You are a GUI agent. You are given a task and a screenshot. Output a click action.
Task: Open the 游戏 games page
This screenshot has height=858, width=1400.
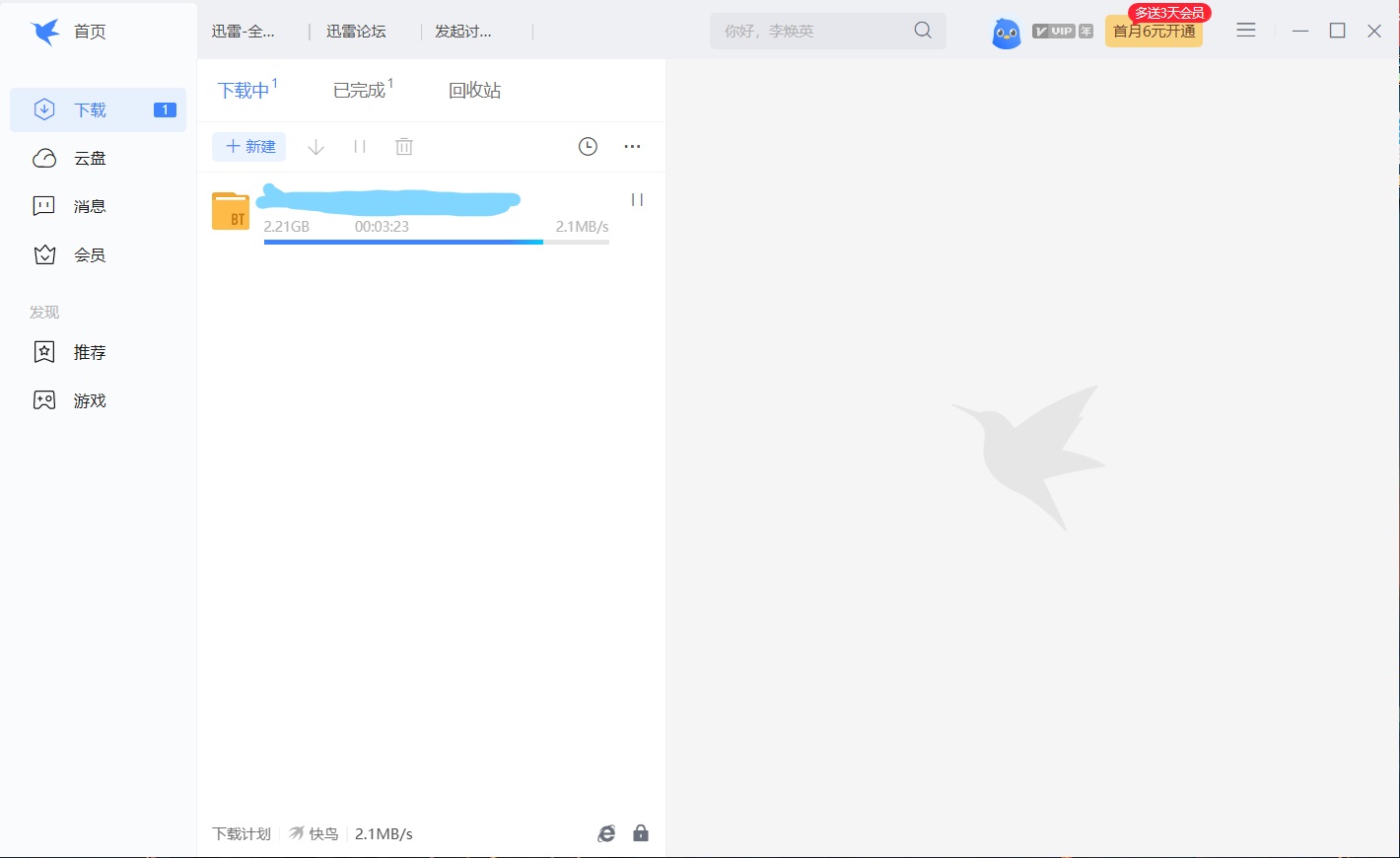click(90, 399)
